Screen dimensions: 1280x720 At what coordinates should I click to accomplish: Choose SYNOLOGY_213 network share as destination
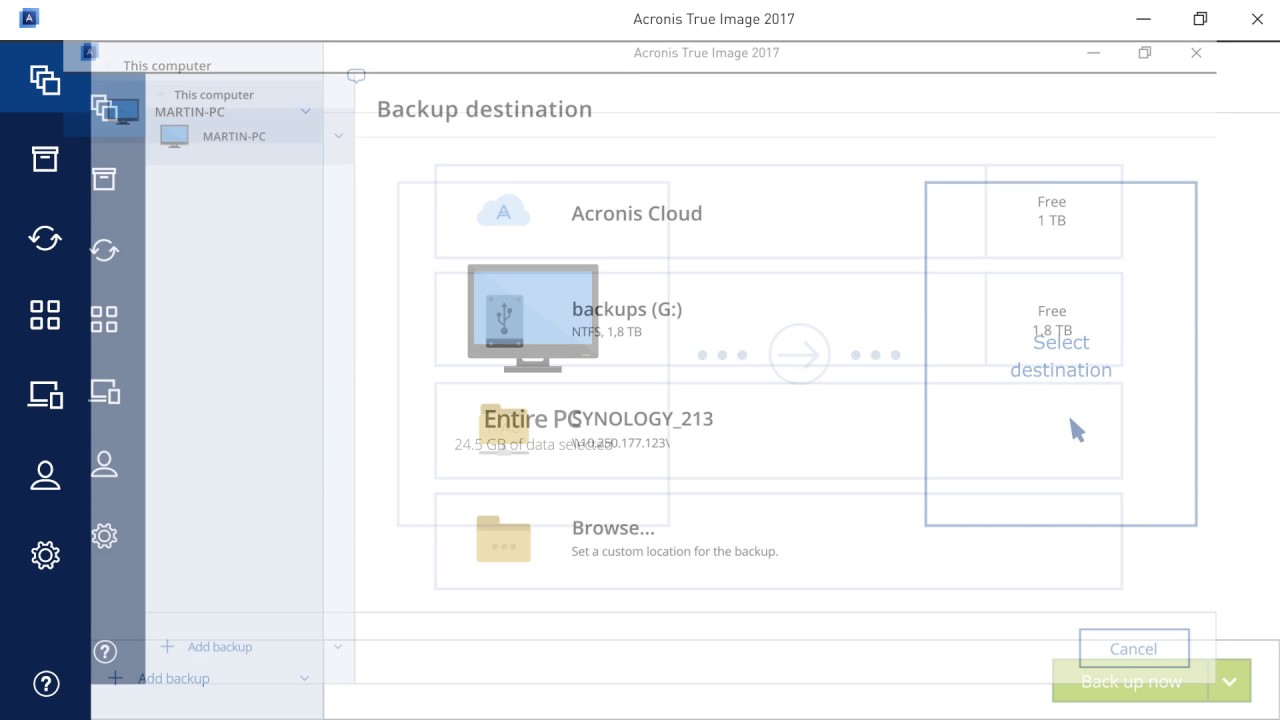pos(779,430)
